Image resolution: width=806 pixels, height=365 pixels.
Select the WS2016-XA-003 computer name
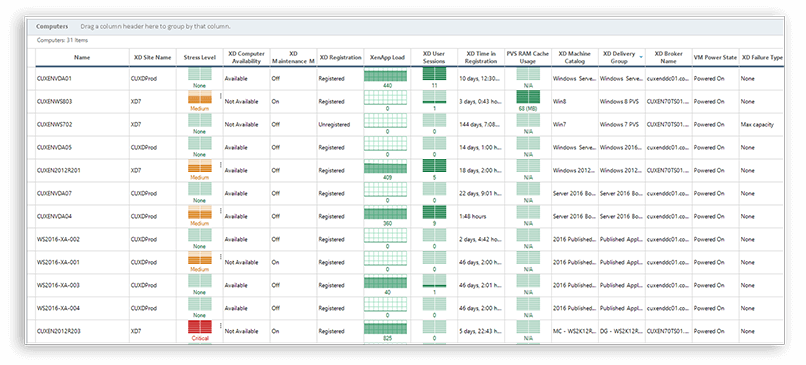click(x=58, y=285)
